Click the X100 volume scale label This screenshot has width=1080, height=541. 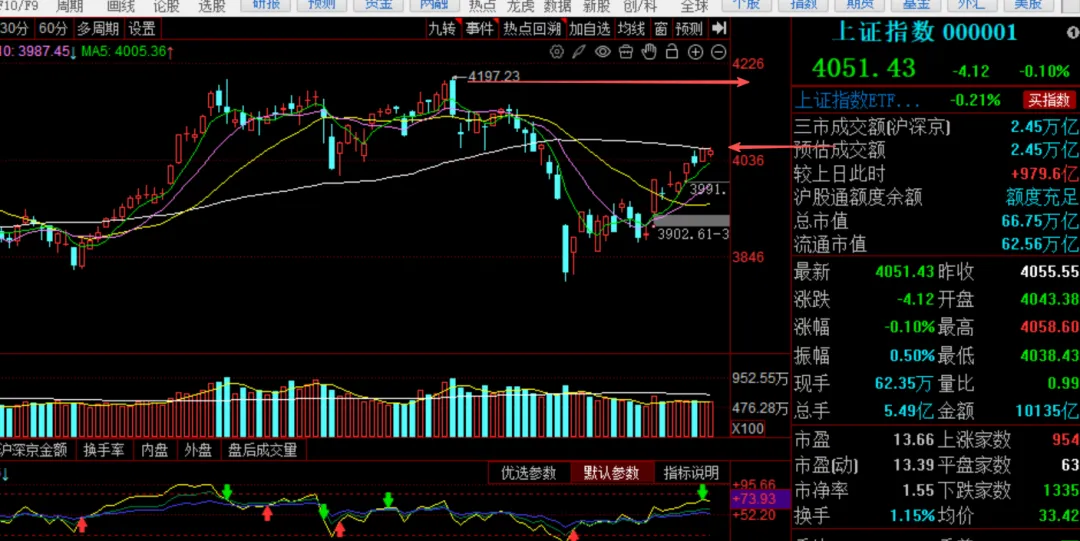[x=747, y=429]
